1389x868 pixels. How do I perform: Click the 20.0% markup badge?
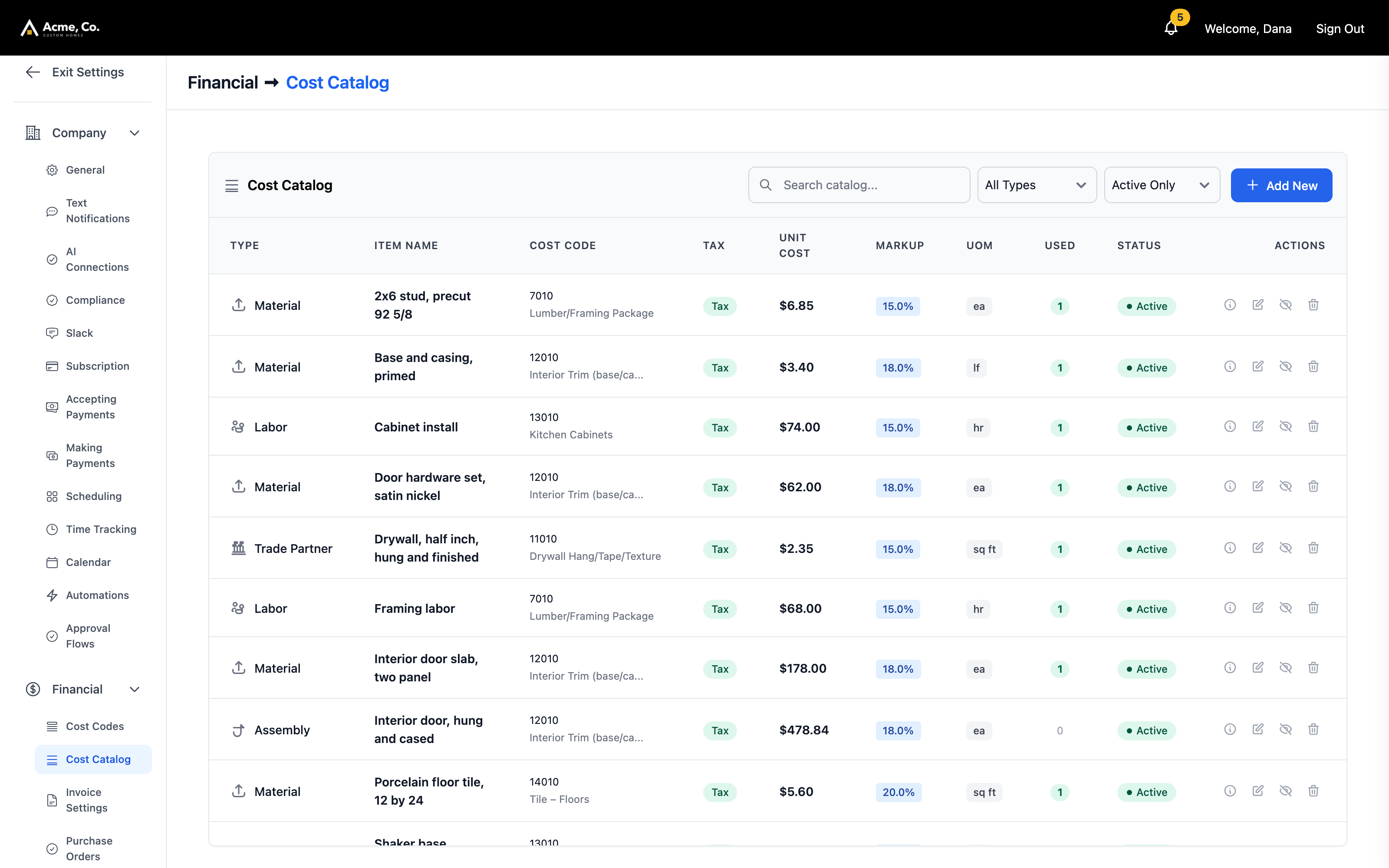[x=898, y=792]
